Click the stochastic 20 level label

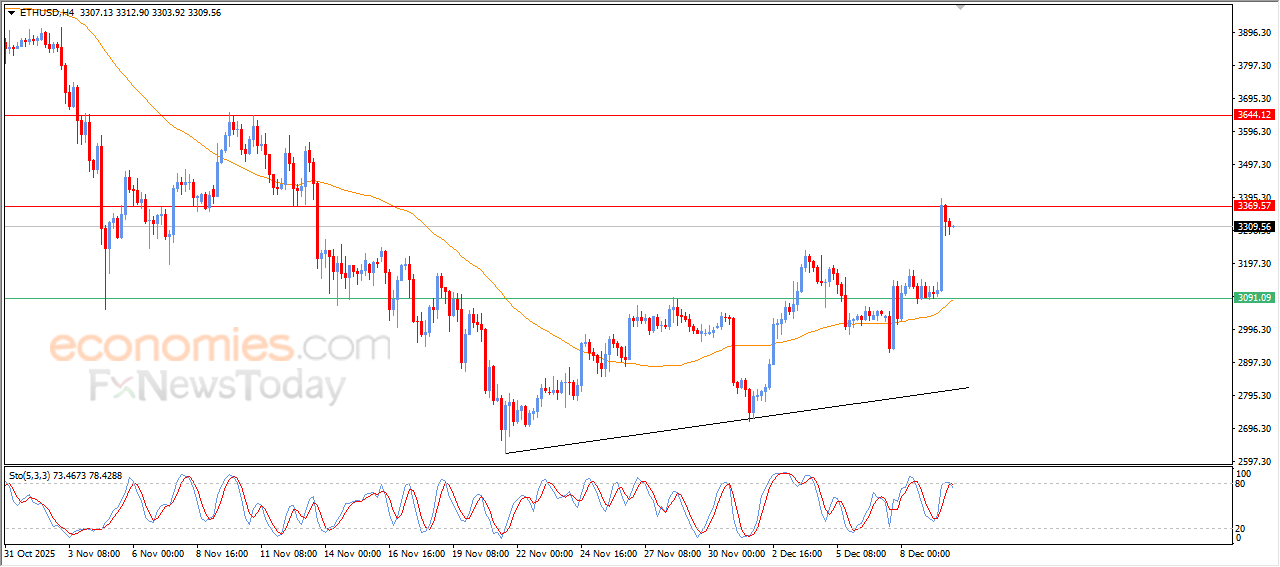[1242, 528]
